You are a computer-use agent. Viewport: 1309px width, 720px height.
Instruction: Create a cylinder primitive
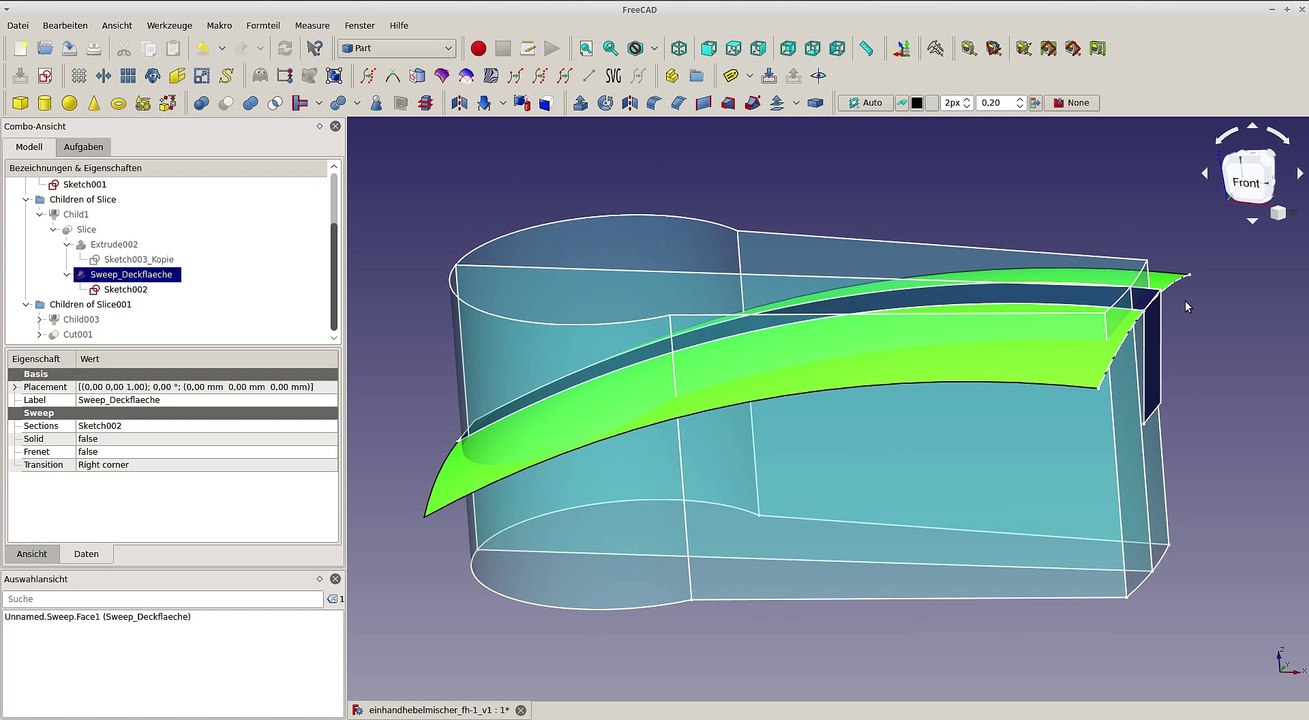44,103
